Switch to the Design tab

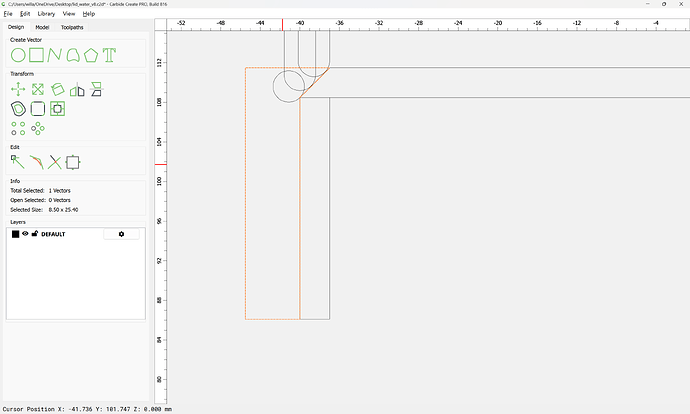coord(16,27)
